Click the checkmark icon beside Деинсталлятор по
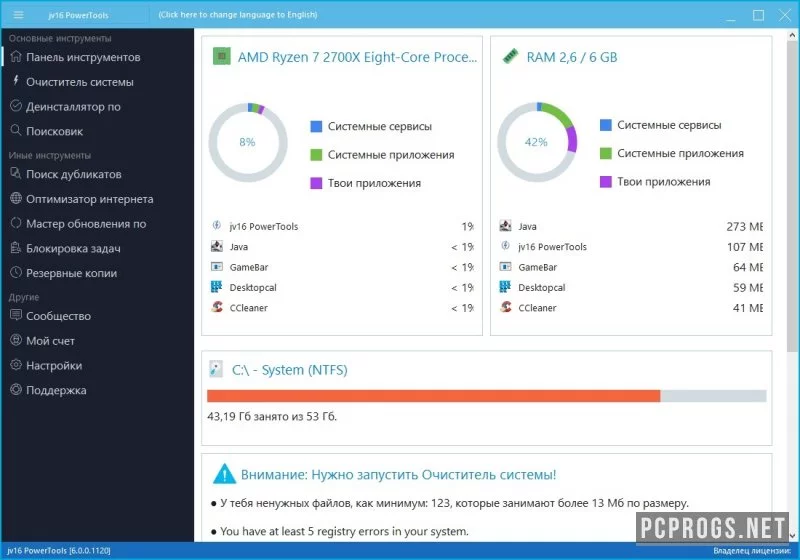The height and width of the screenshot is (560, 800). [16, 106]
